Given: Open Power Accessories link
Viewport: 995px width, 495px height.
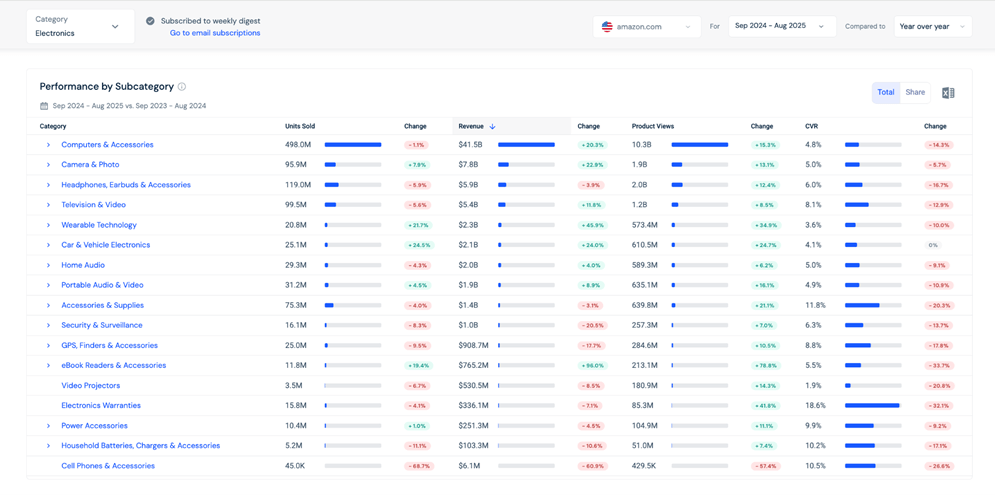Looking at the screenshot, I should 94,426.
